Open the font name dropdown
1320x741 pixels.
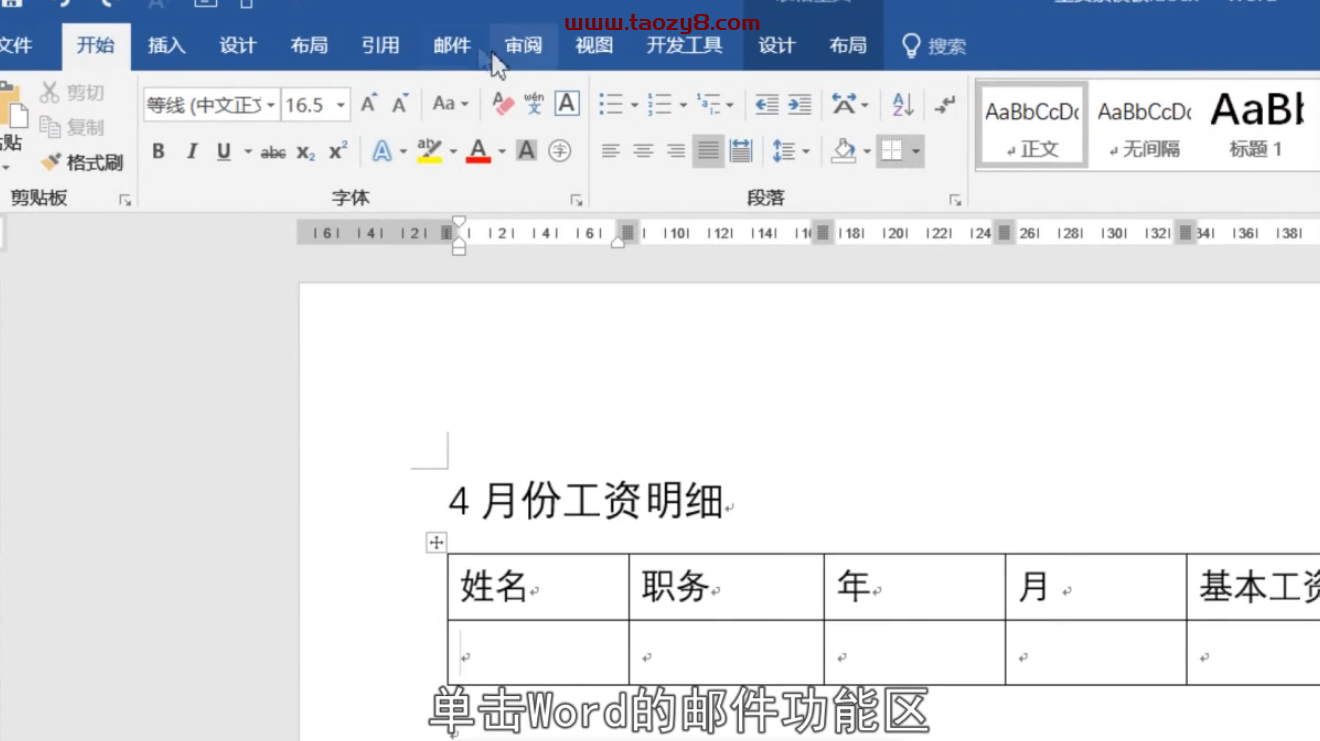[271, 105]
